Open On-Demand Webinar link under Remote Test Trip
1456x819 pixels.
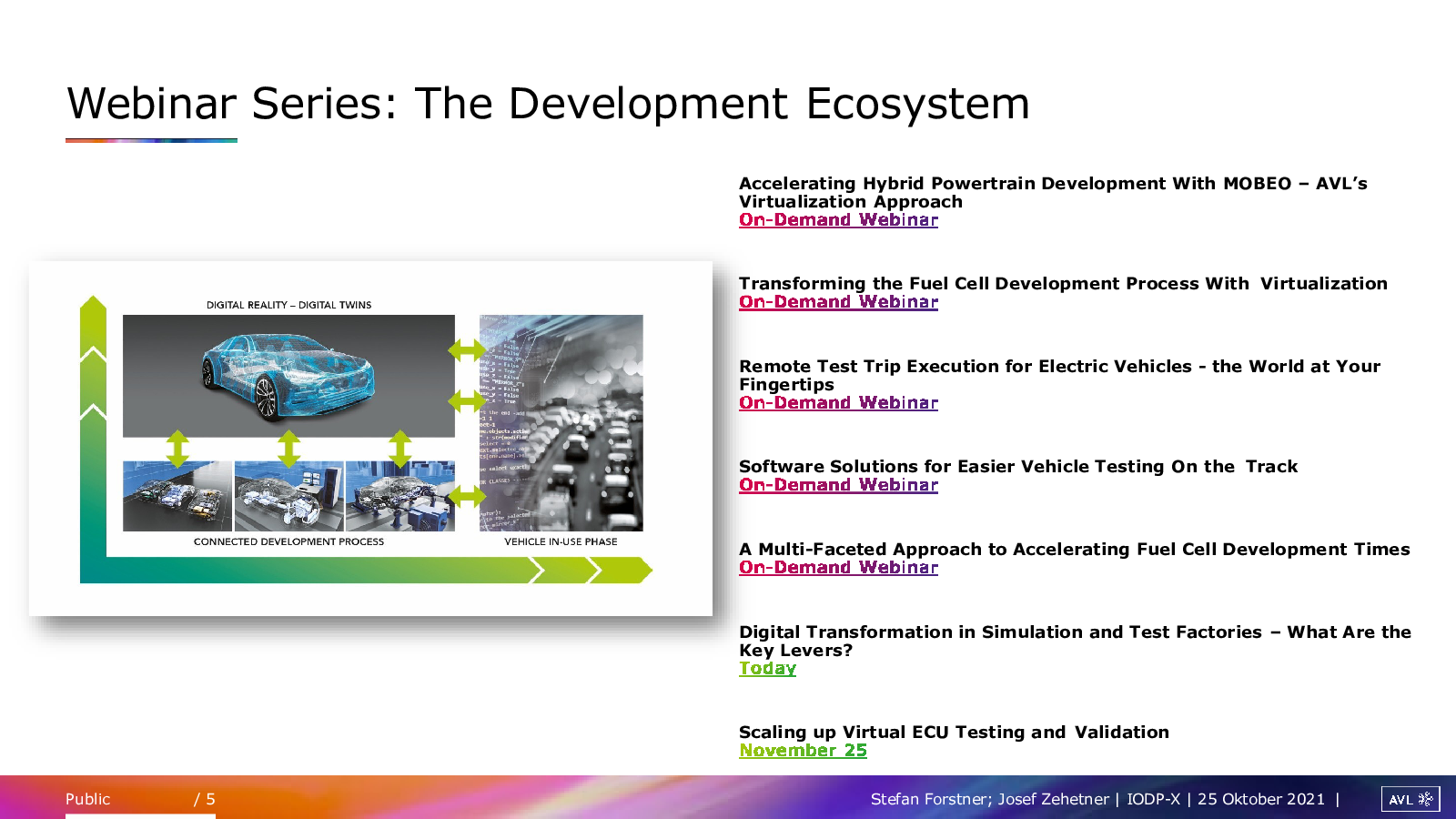pos(838,403)
